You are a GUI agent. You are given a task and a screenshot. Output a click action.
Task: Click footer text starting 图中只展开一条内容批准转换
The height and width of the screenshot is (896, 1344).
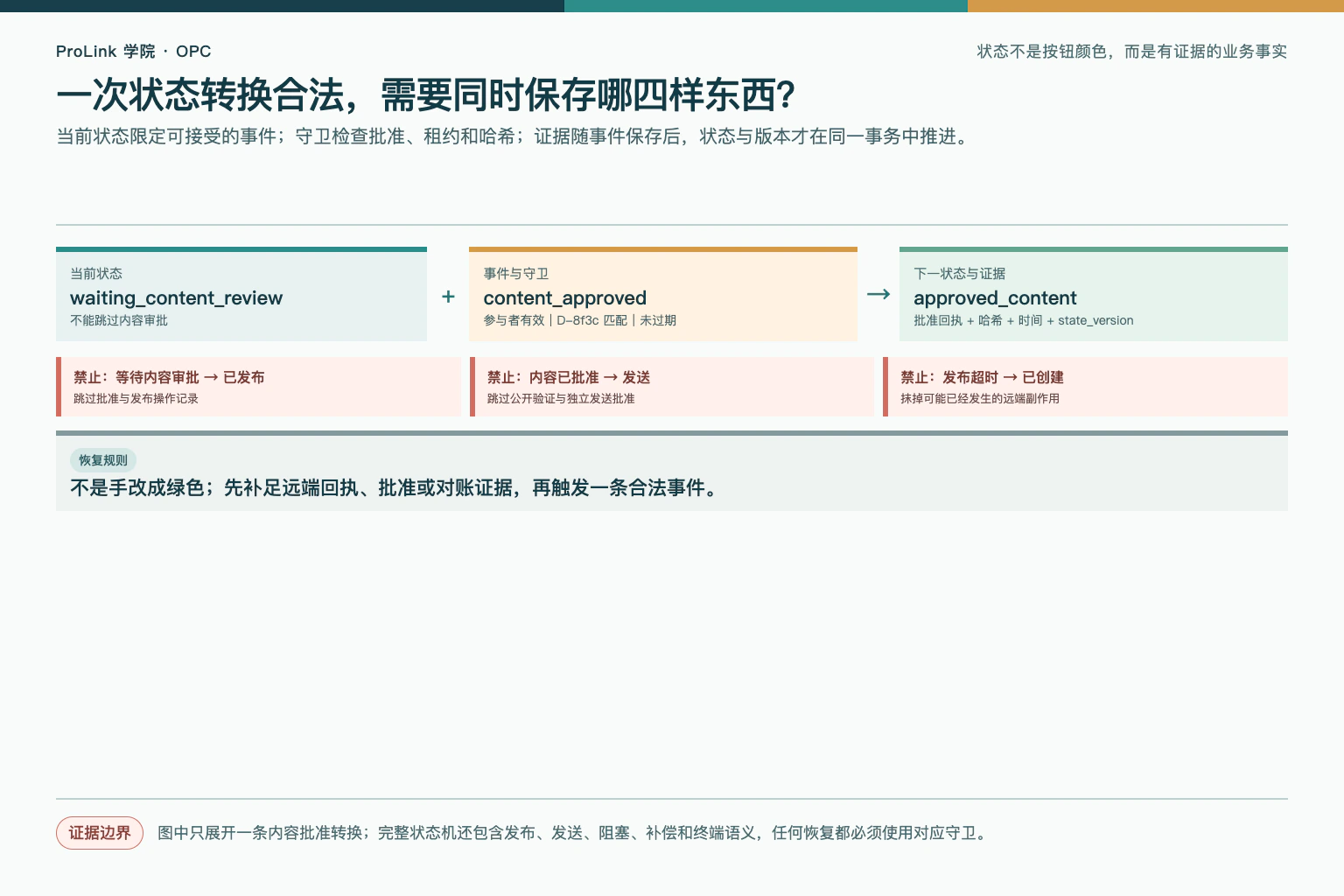(x=574, y=833)
